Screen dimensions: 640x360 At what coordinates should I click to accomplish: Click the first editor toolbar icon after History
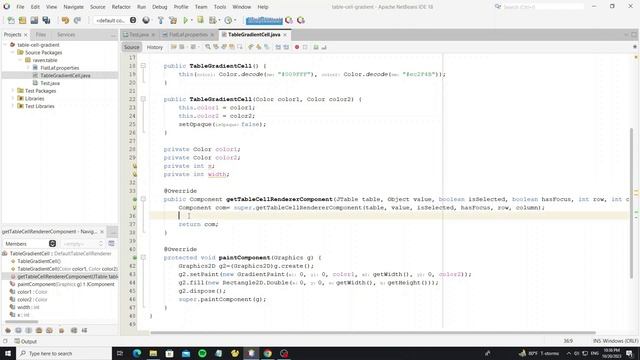pyautogui.click(x=173, y=47)
